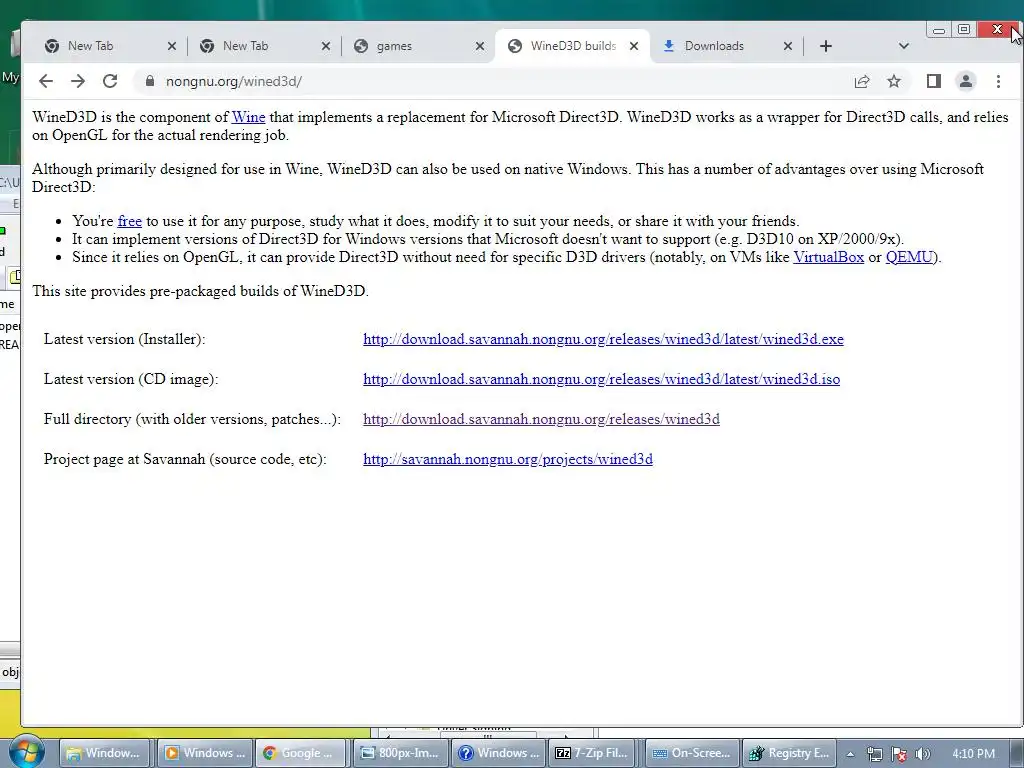This screenshot has width=1024, height=768.
Task: Open the Registry Editor taskbar button
Action: pyautogui.click(x=790, y=753)
